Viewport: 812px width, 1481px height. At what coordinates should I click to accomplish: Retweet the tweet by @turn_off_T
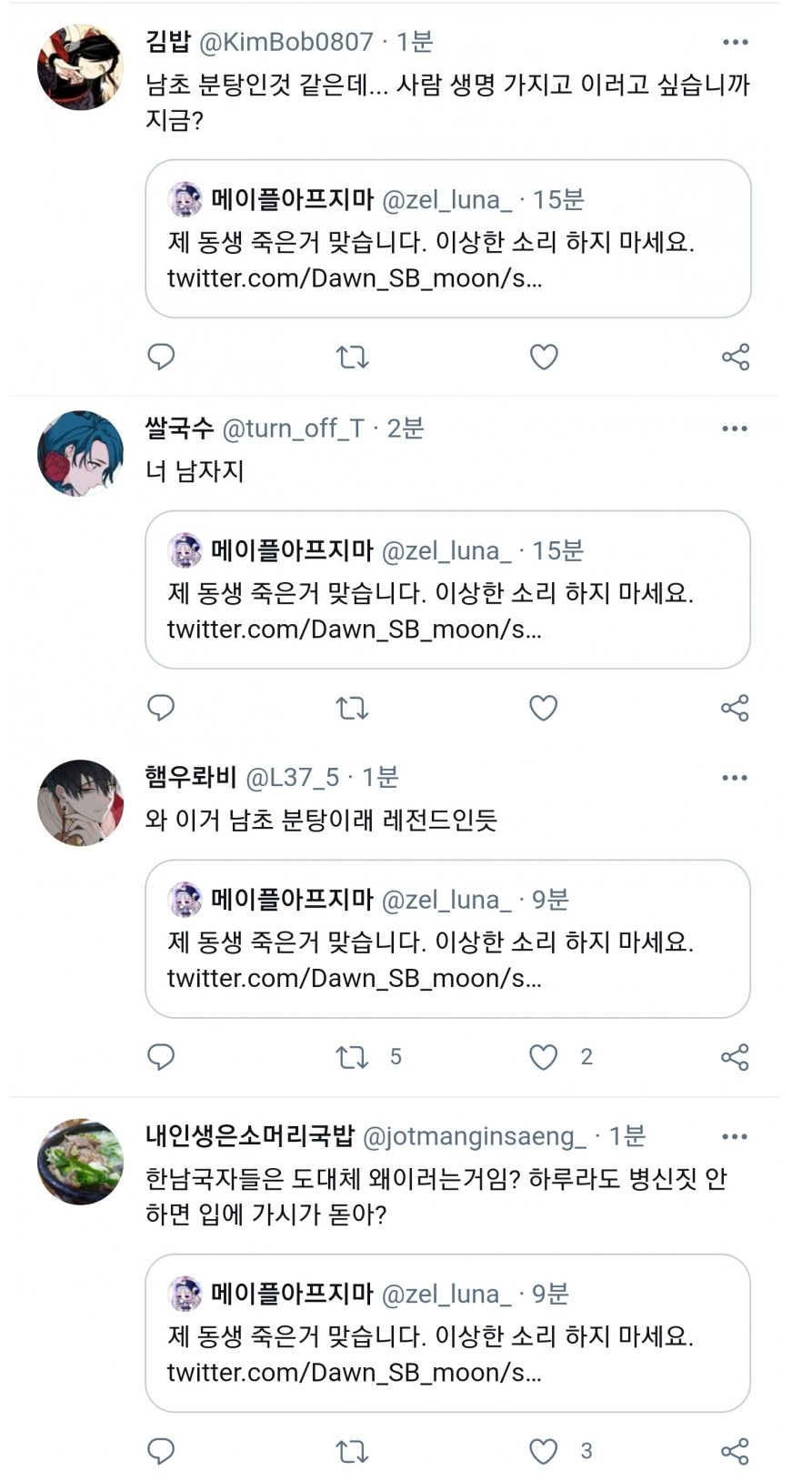(x=353, y=707)
